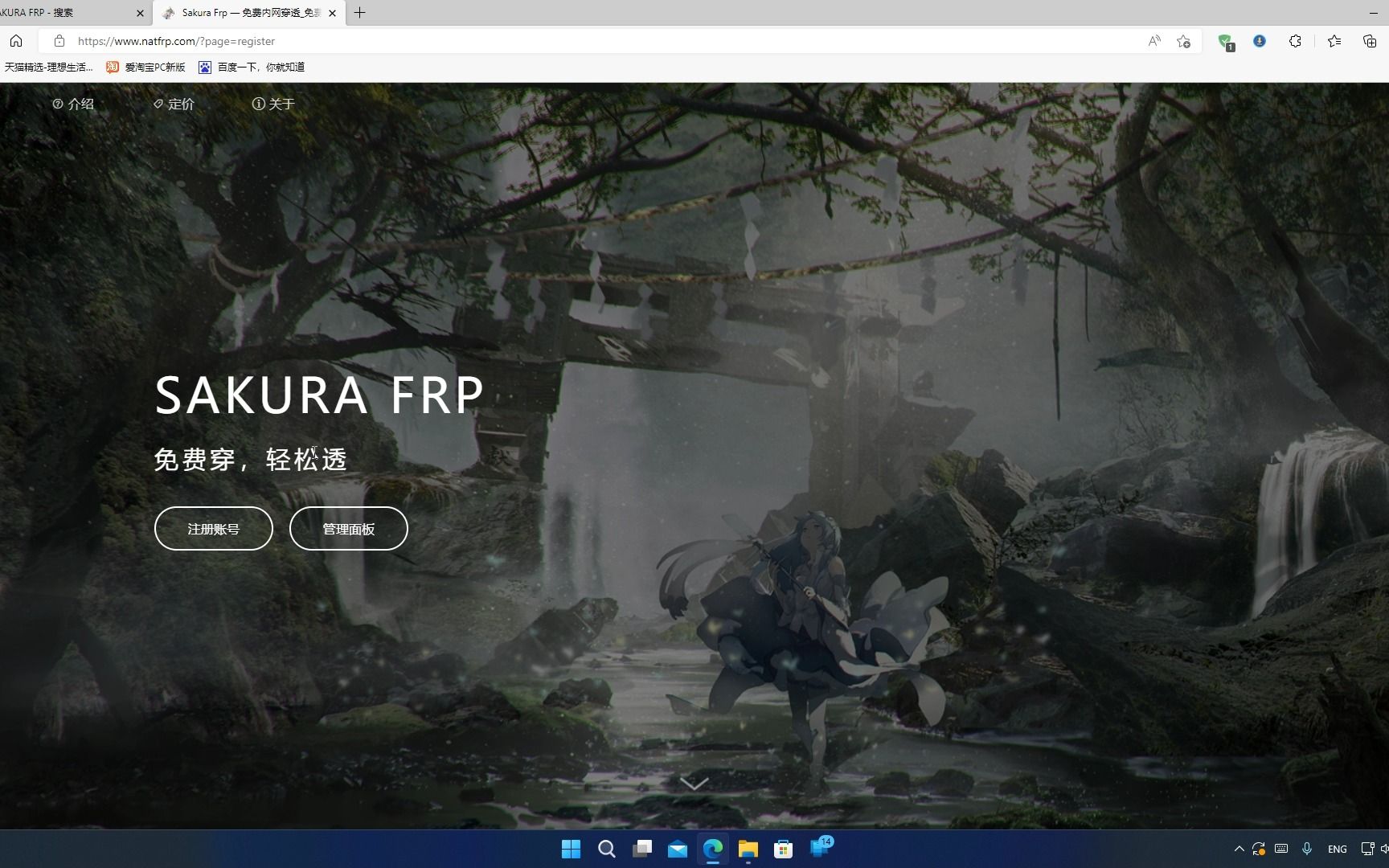Image resolution: width=1389 pixels, height=868 pixels.
Task: Open the touch keyboard tray icon
Action: click(1281, 849)
